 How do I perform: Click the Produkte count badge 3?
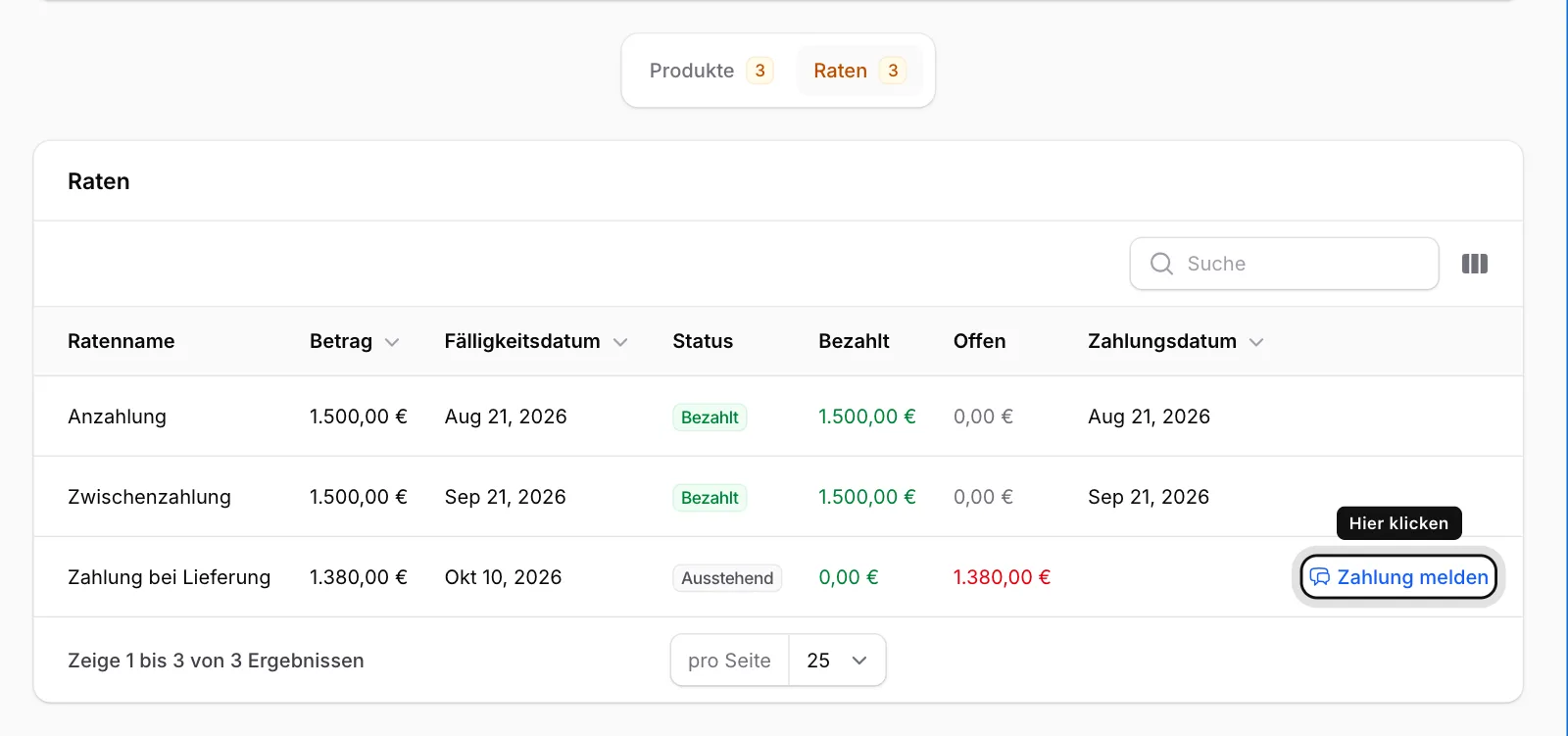(759, 71)
